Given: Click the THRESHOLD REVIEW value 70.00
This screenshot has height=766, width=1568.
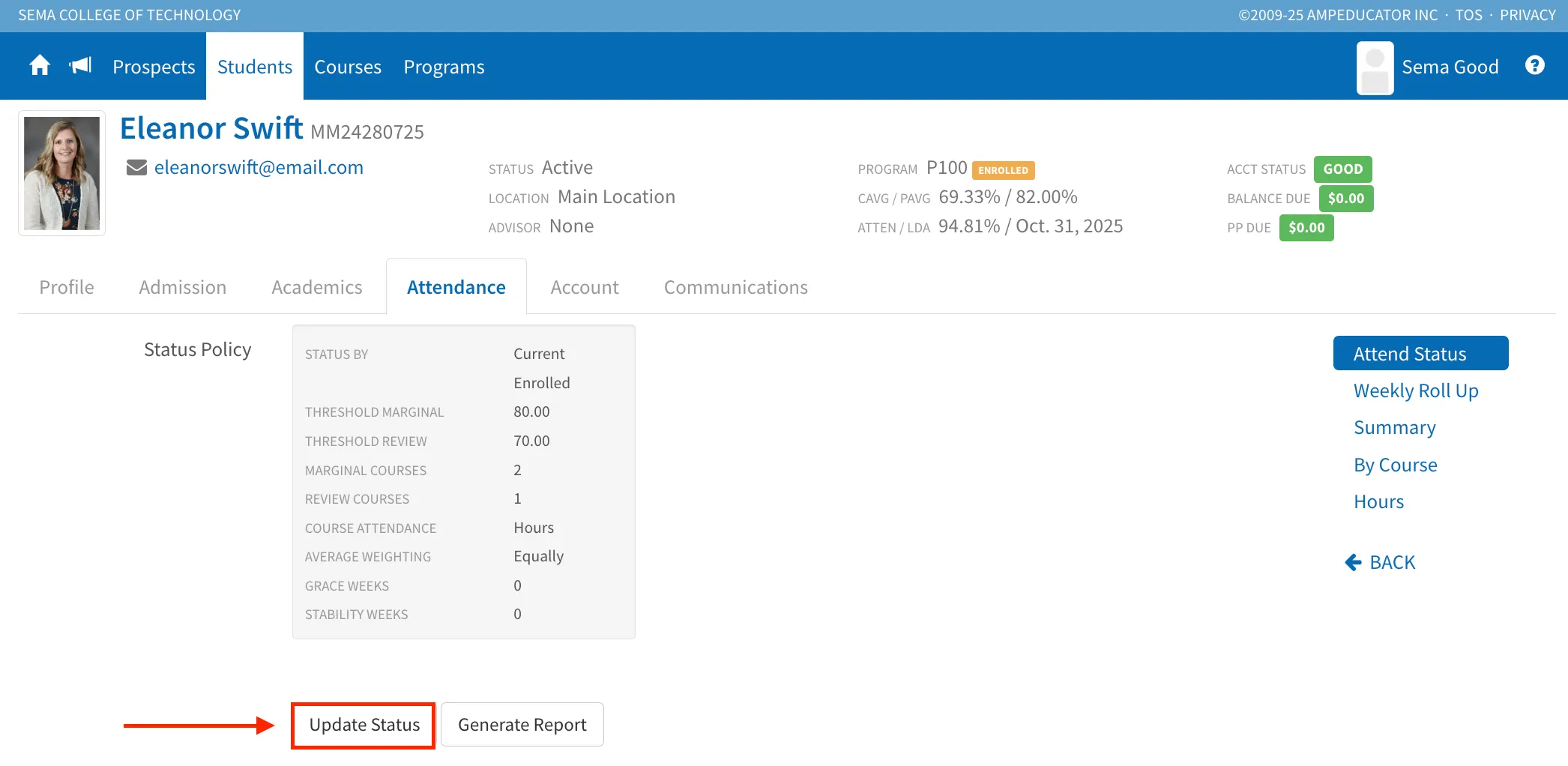Looking at the screenshot, I should point(531,441).
